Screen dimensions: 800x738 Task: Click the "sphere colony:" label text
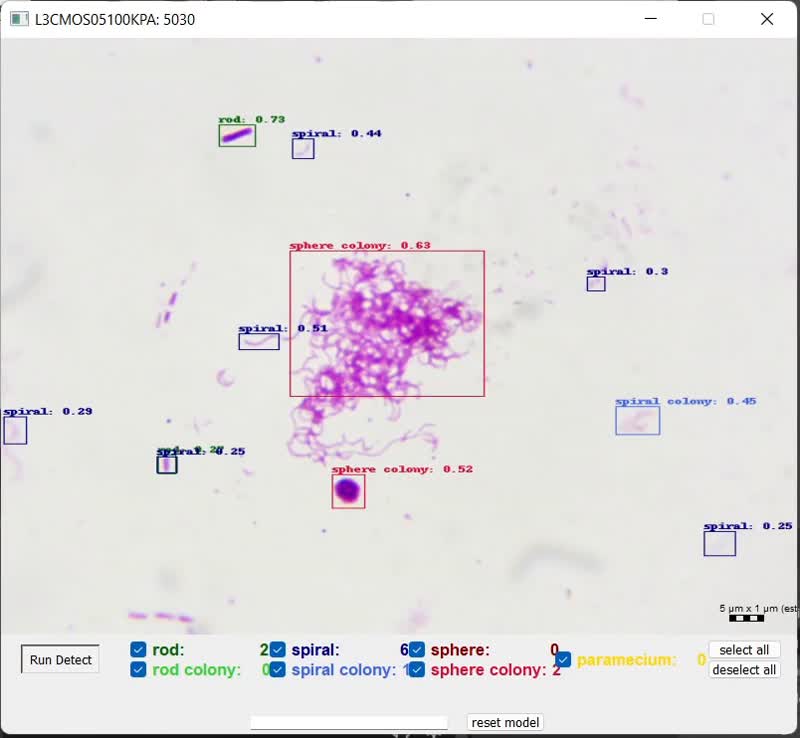point(488,670)
